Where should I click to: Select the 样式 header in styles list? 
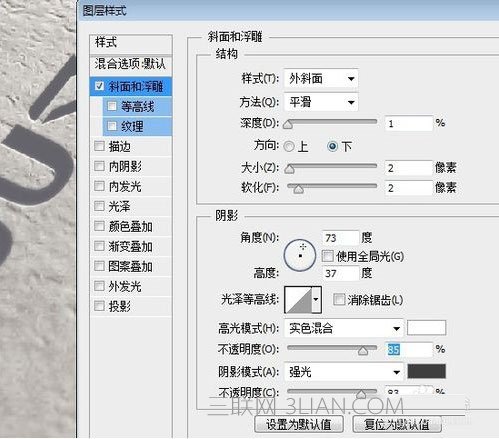(131, 43)
